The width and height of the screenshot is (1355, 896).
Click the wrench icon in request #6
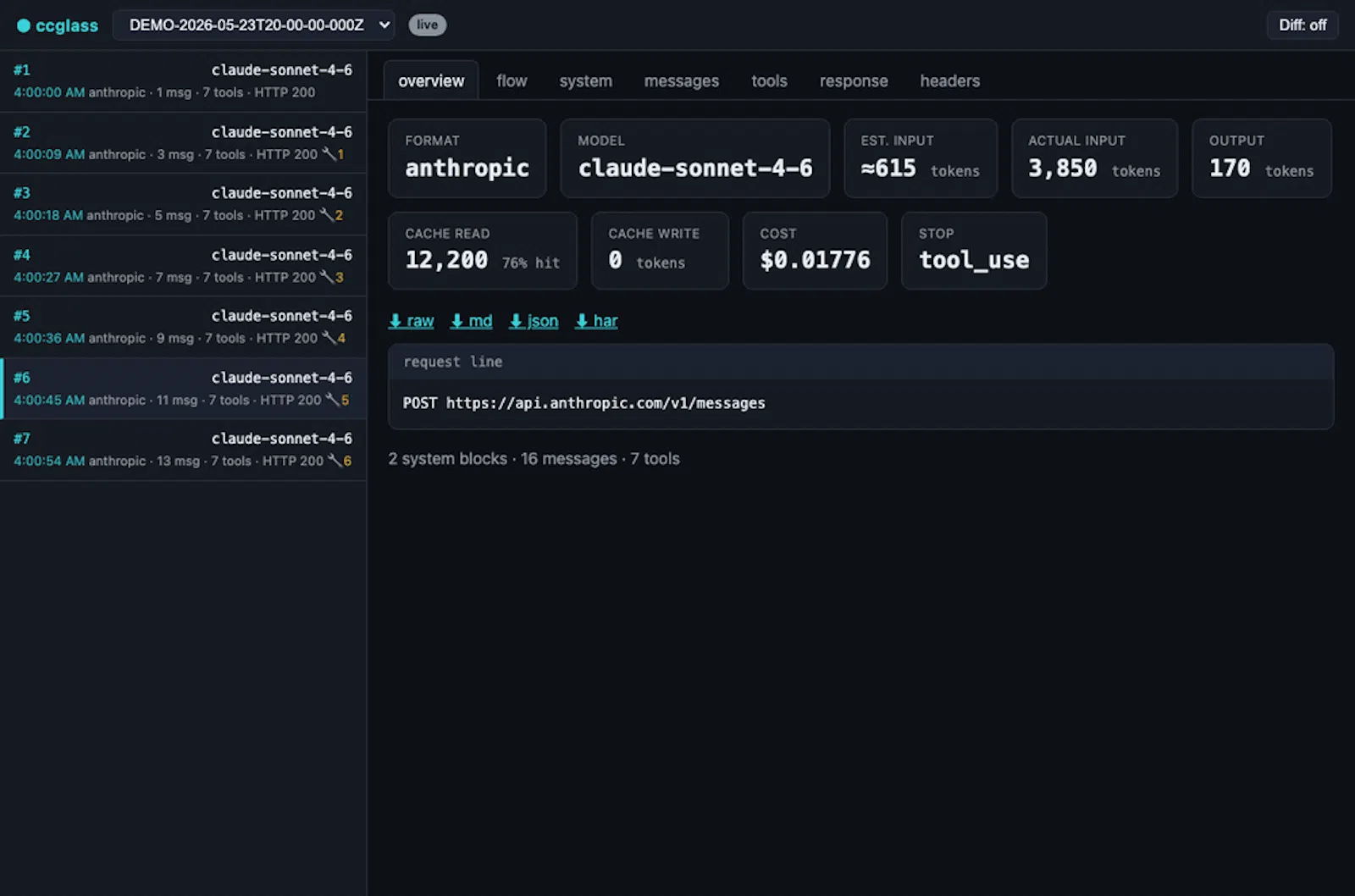coord(333,400)
